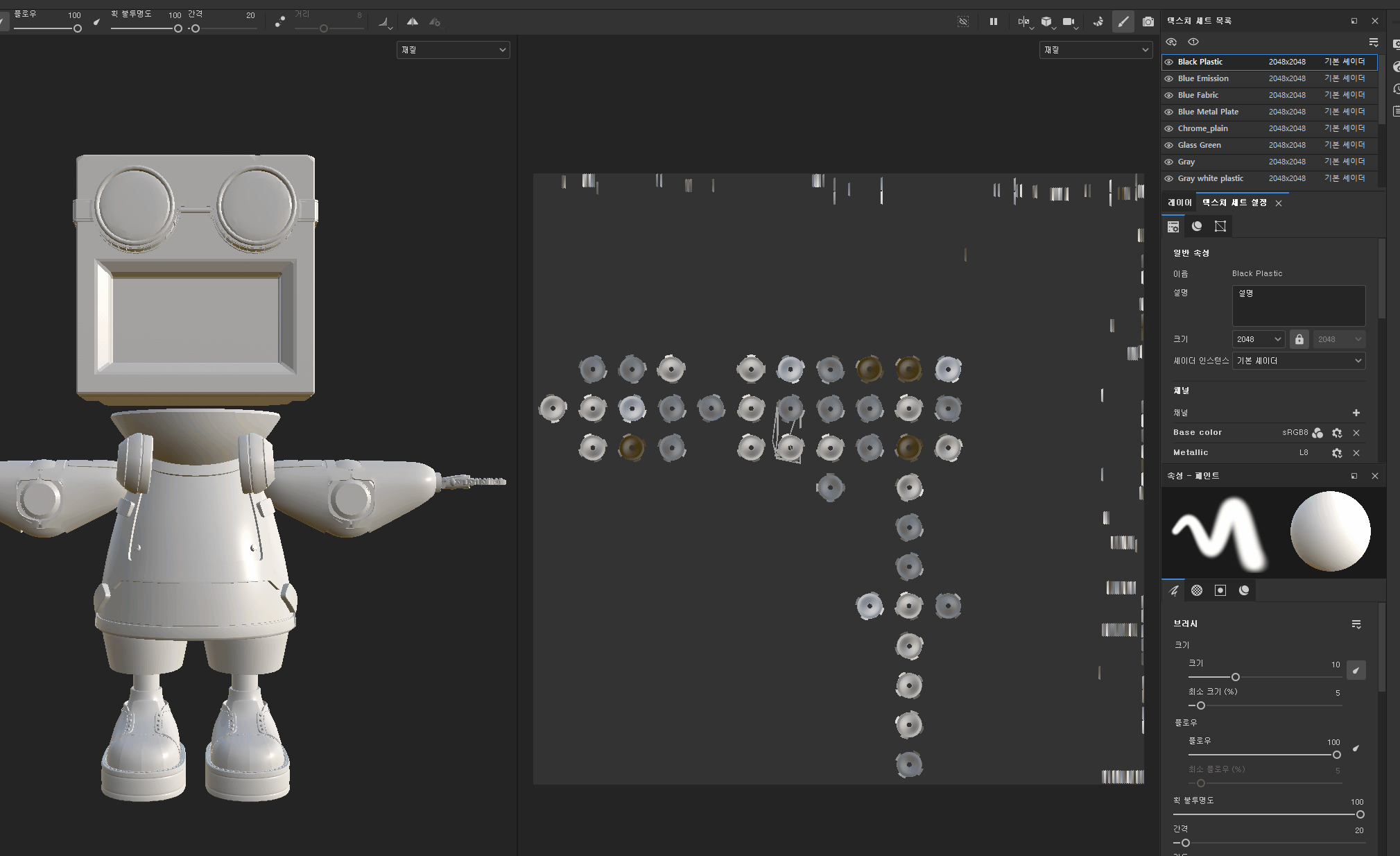Open the 3D cube display mode icon
The width and height of the screenshot is (1400, 856).
coord(1046,22)
